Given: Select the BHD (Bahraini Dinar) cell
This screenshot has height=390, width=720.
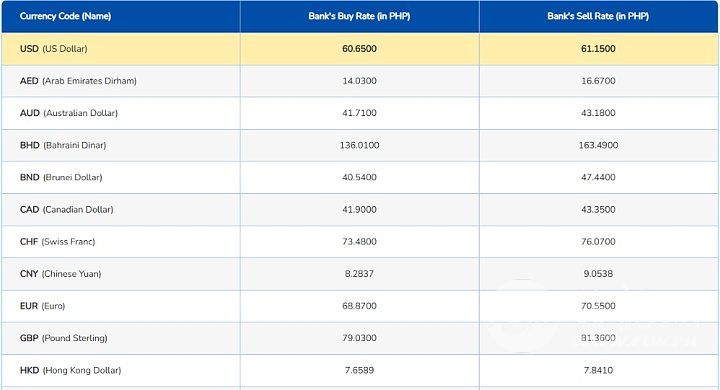Looking at the screenshot, I should (x=121, y=145).
